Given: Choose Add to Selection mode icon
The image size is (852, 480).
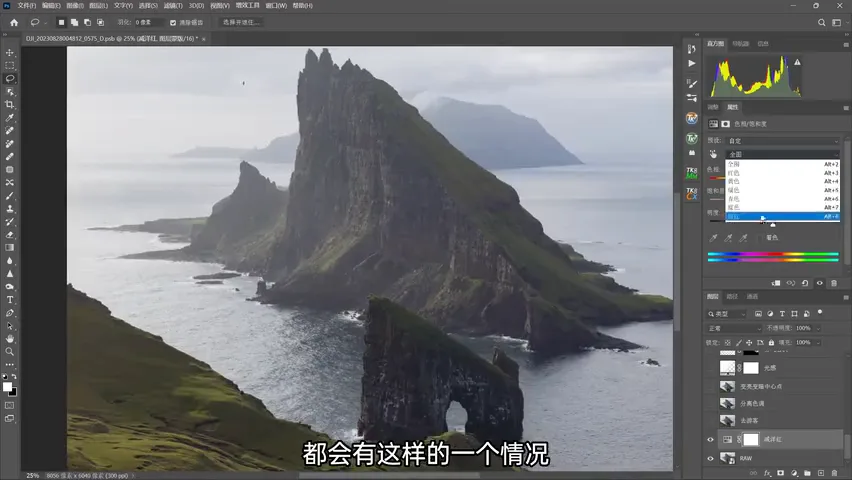Looking at the screenshot, I should point(74,22).
